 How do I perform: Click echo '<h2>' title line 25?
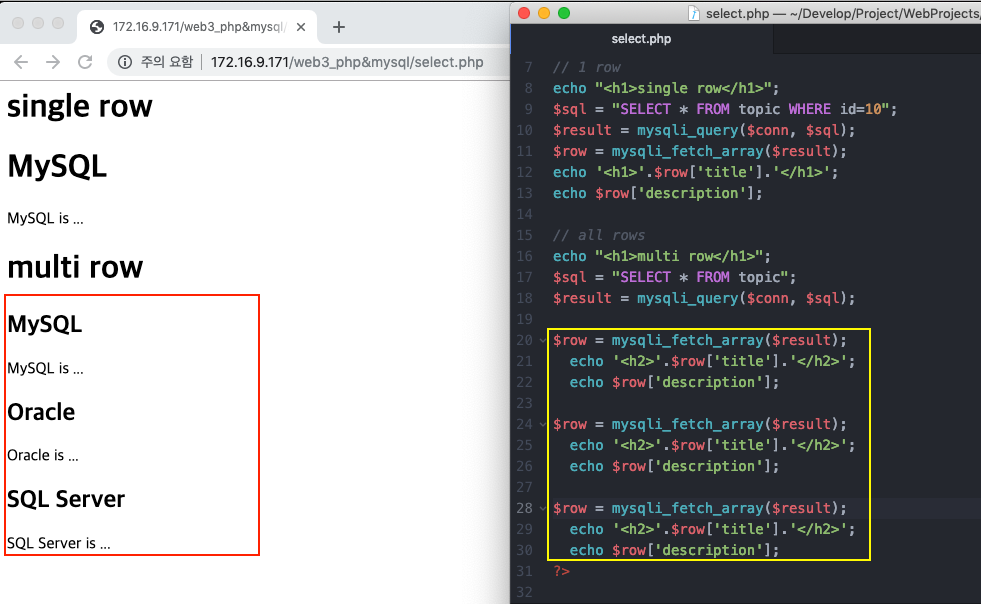pos(712,445)
